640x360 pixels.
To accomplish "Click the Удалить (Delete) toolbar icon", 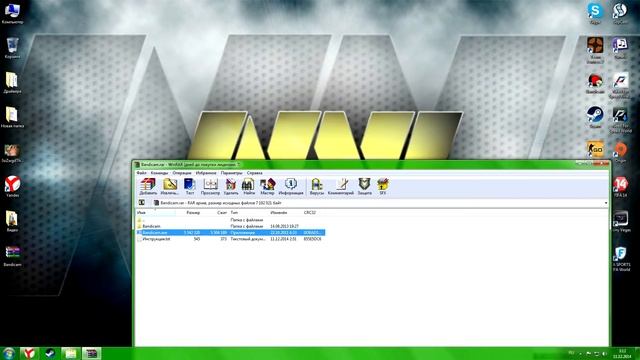I will click(231, 187).
